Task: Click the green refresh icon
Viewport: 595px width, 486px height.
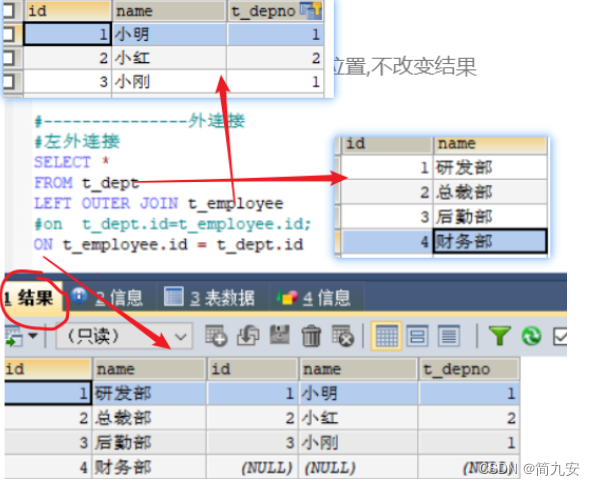Action: coord(531,336)
